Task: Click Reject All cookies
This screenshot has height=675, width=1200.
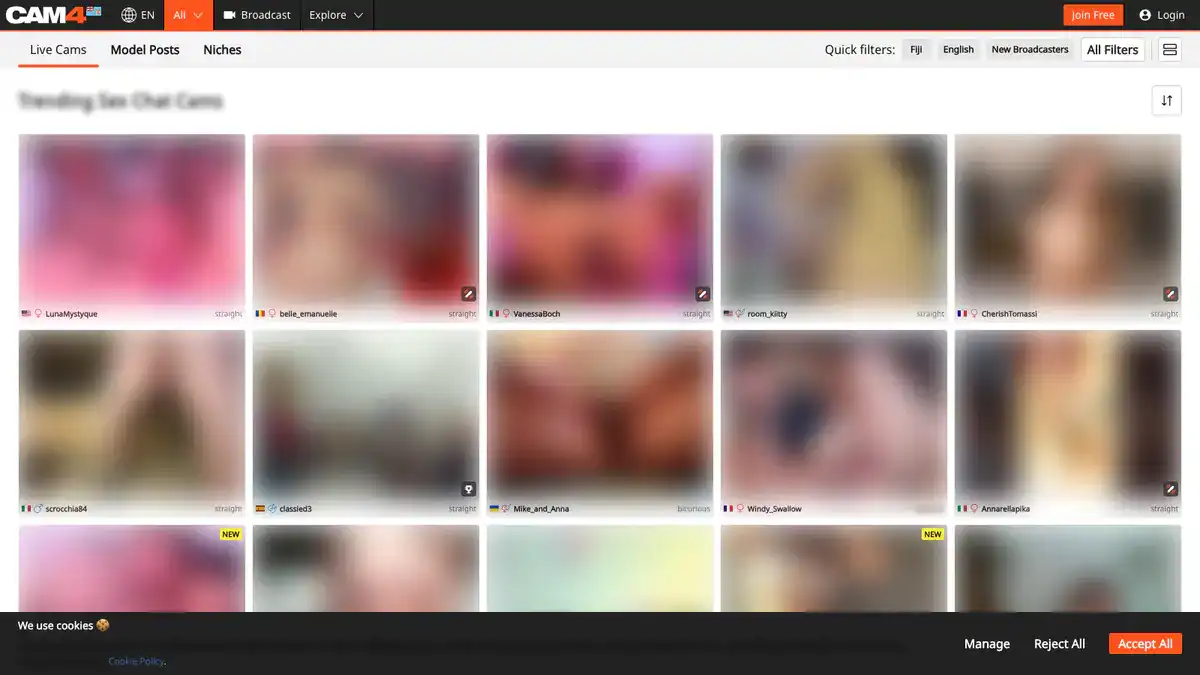Action: point(1059,644)
